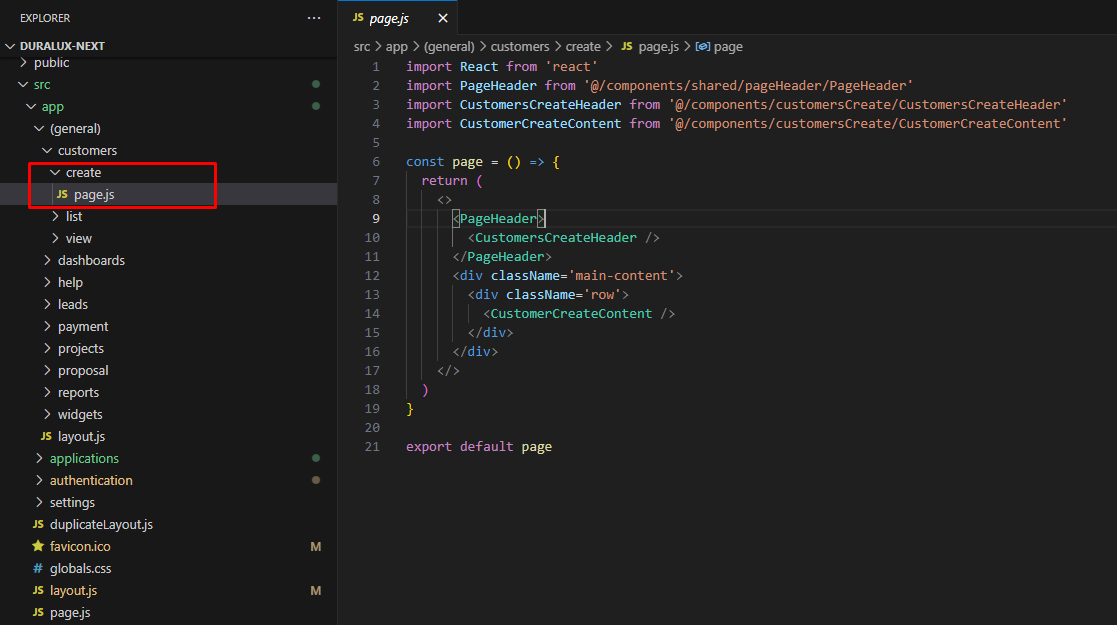1117x625 pixels.
Task: Click breadcrumb segment create
Action: pyautogui.click(x=583, y=46)
